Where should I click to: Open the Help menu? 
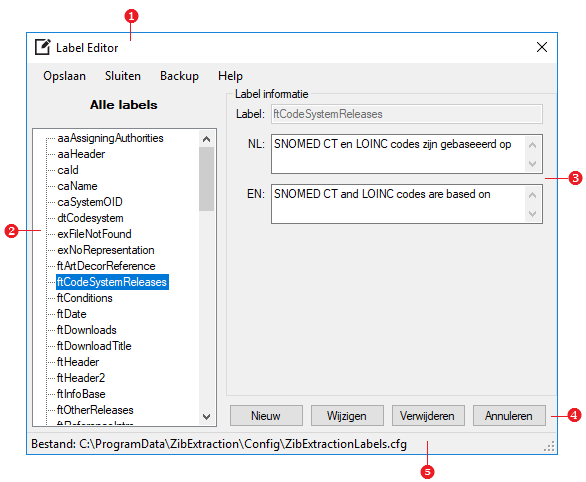[x=230, y=76]
